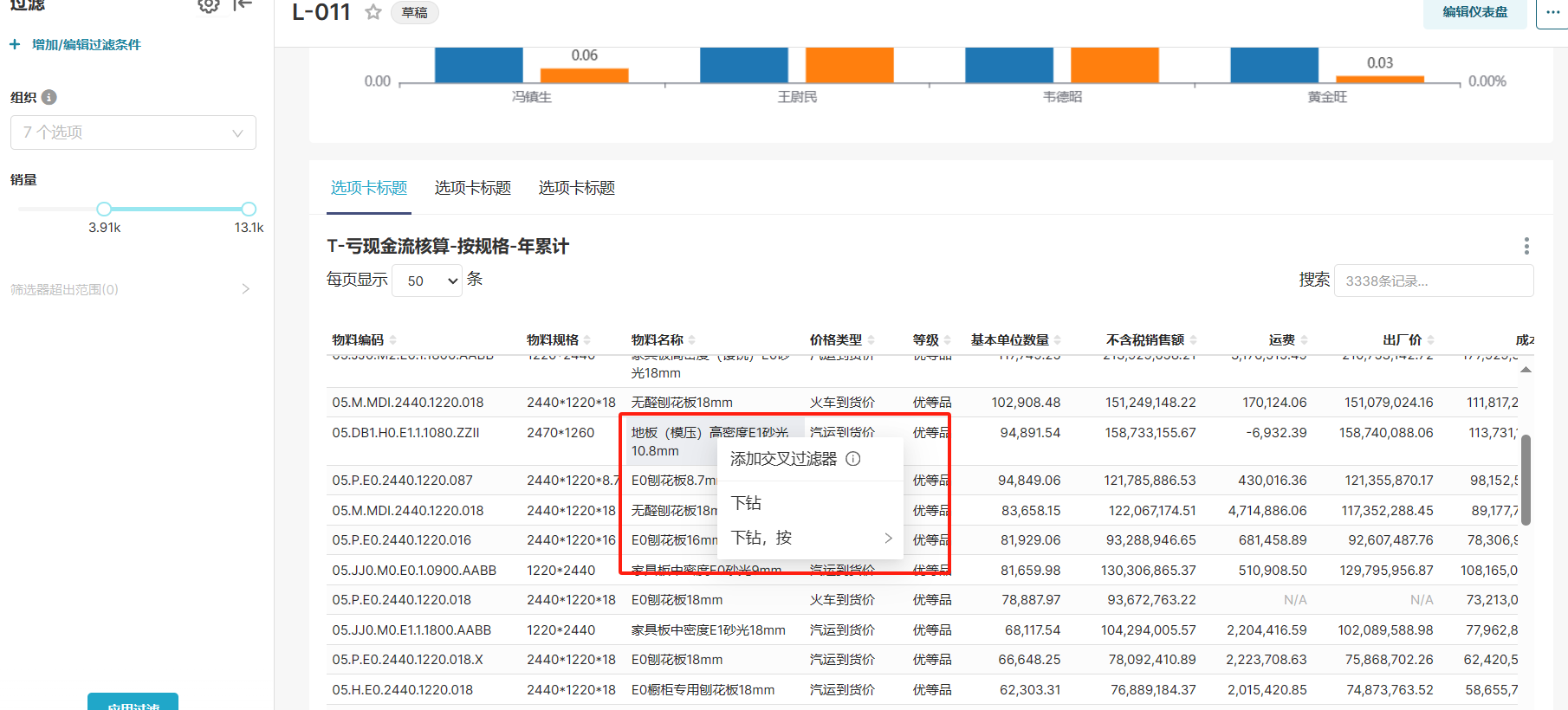Click the orange bar for 黄金旺
Viewport: 1568px width, 710px height.
[x=1380, y=79]
